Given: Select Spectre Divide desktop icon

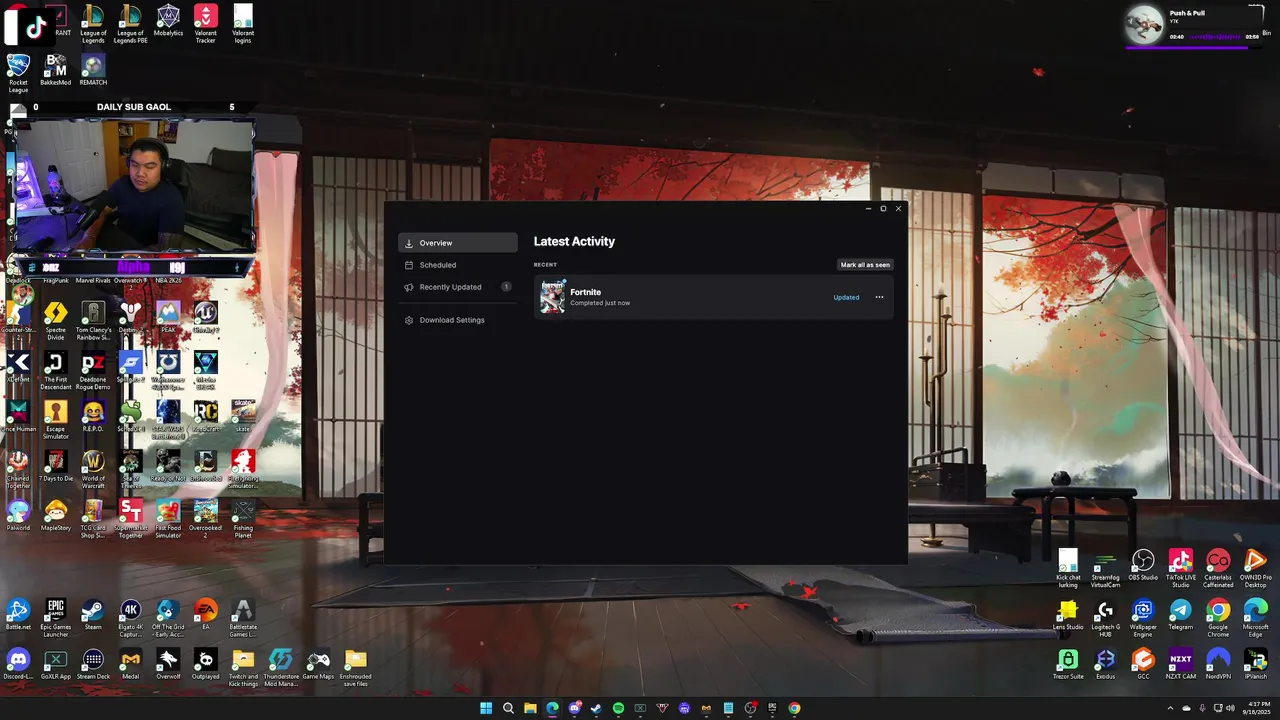Looking at the screenshot, I should (56, 320).
